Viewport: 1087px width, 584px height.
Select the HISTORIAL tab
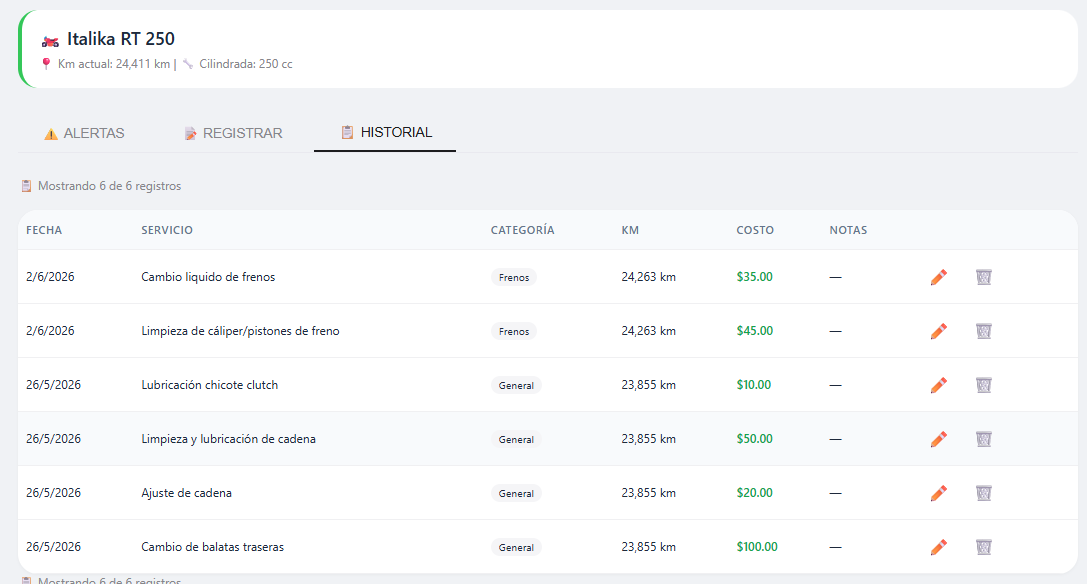pos(385,132)
